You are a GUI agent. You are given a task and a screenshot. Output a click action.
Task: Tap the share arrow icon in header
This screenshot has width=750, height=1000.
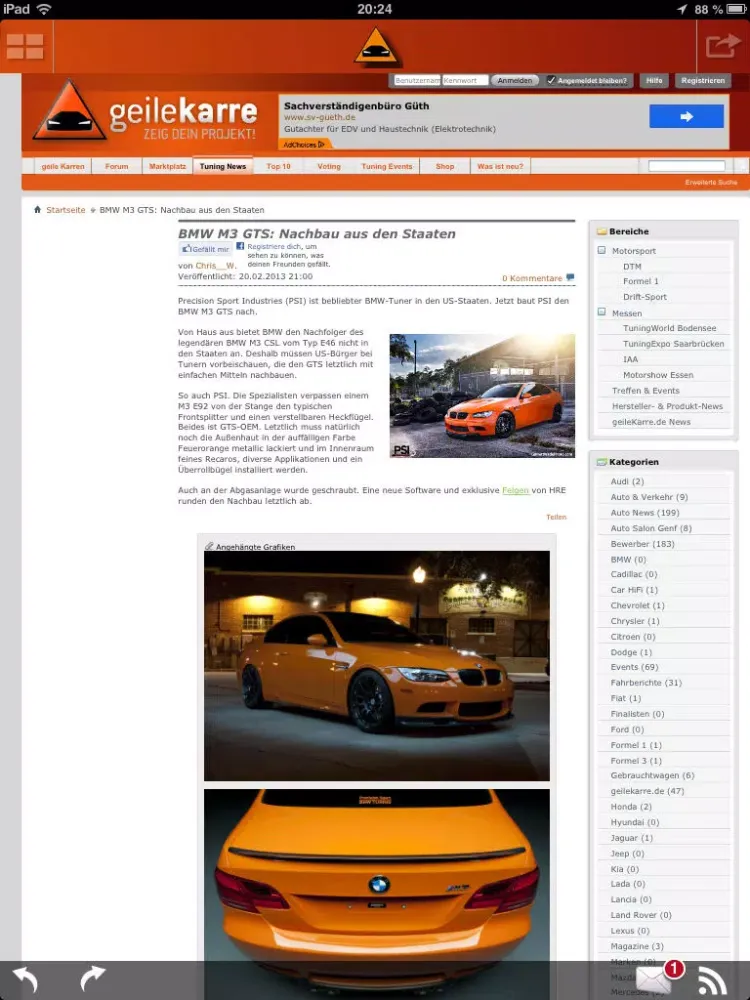(x=723, y=46)
